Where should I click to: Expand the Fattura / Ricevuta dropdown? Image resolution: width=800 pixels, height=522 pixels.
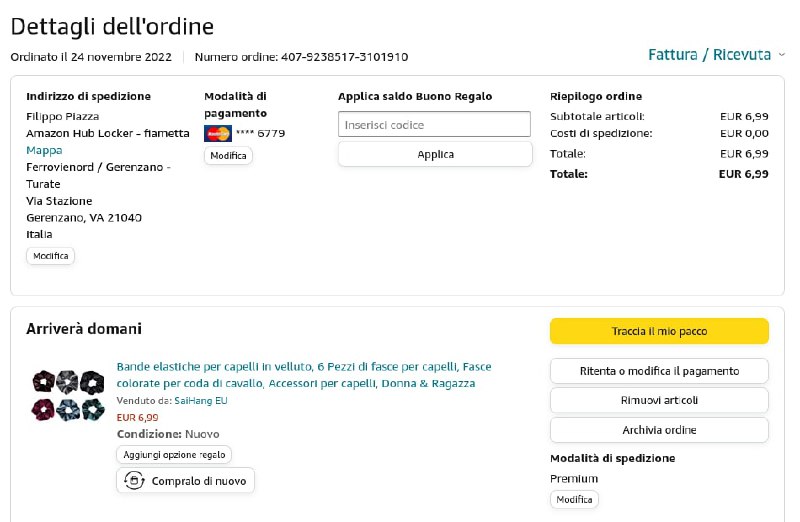[715, 54]
